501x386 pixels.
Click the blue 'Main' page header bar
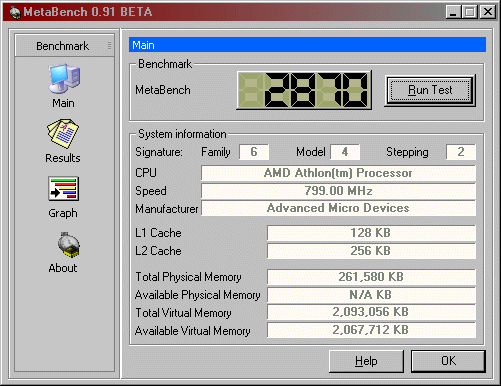307,45
